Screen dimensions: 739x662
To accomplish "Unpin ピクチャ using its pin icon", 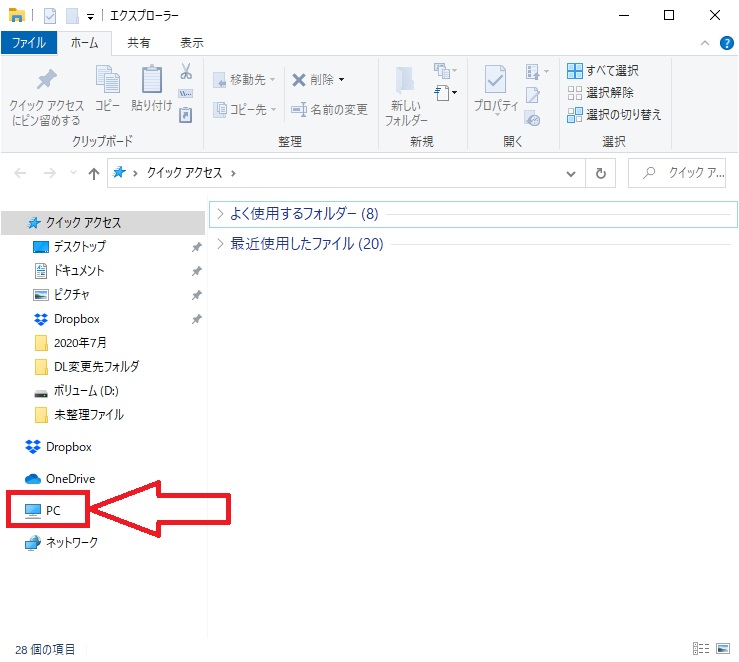I will [x=197, y=295].
